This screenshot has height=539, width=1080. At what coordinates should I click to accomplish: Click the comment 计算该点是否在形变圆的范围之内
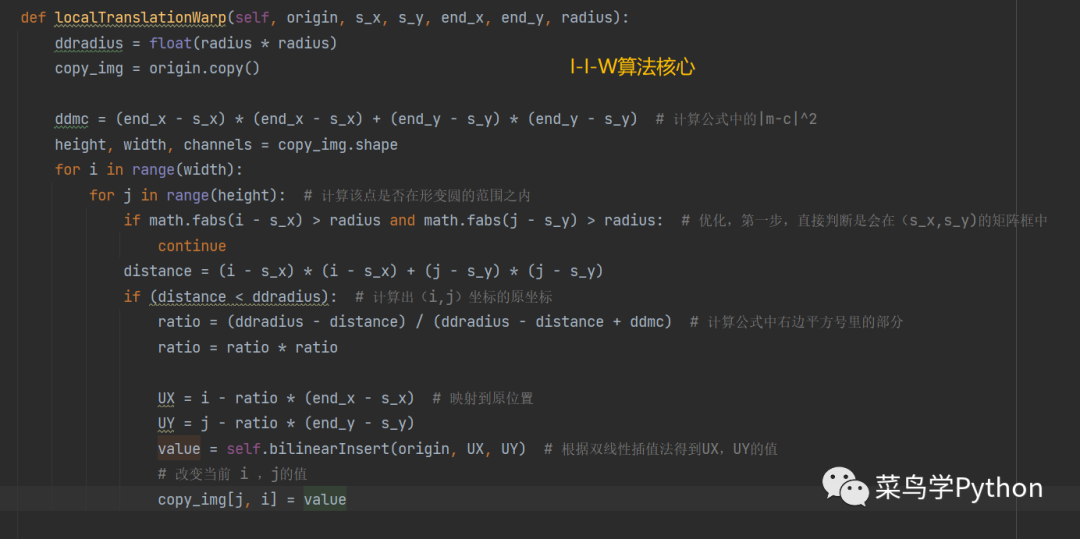(417, 195)
